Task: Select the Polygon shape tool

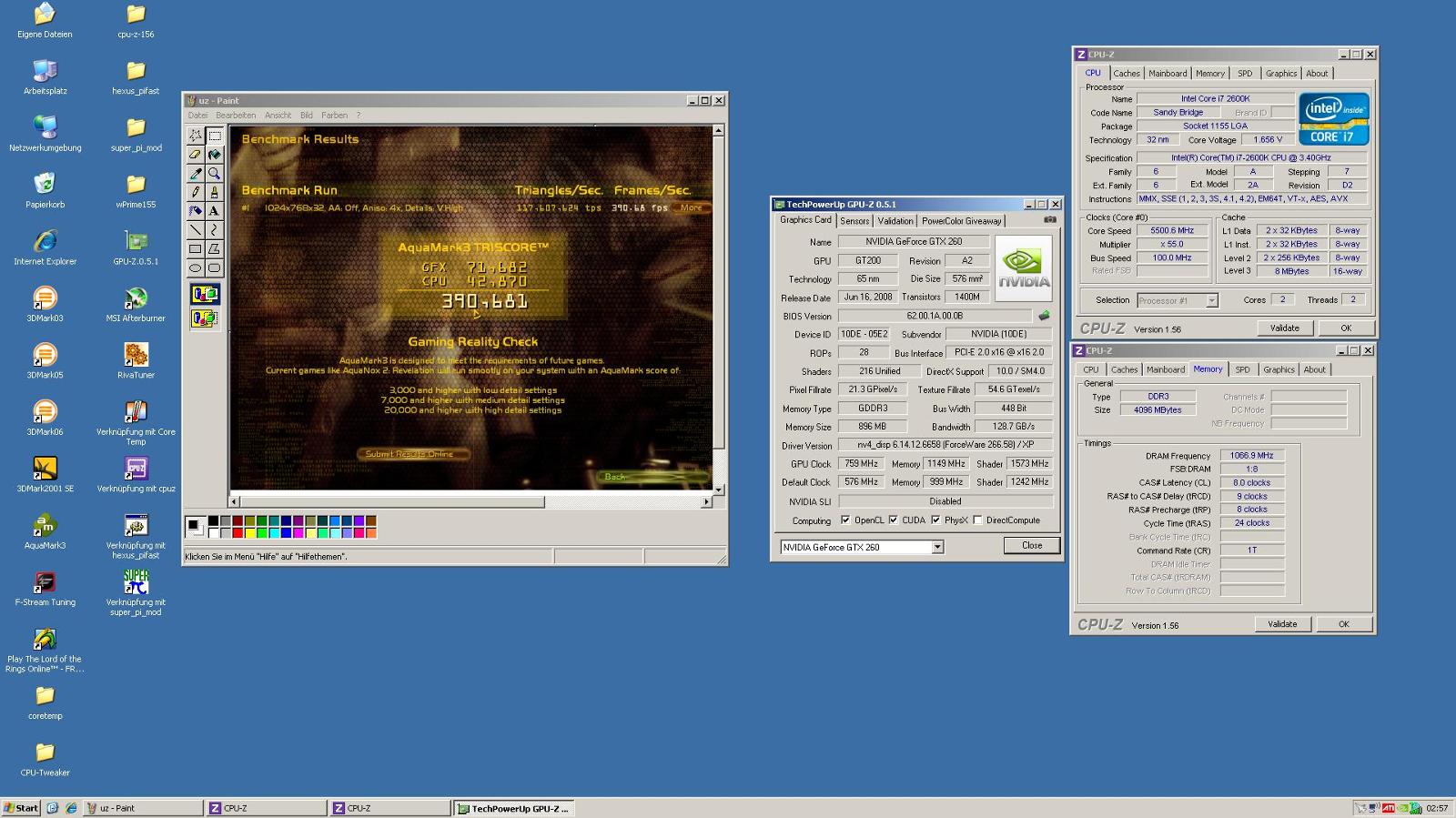Action: 214,248
